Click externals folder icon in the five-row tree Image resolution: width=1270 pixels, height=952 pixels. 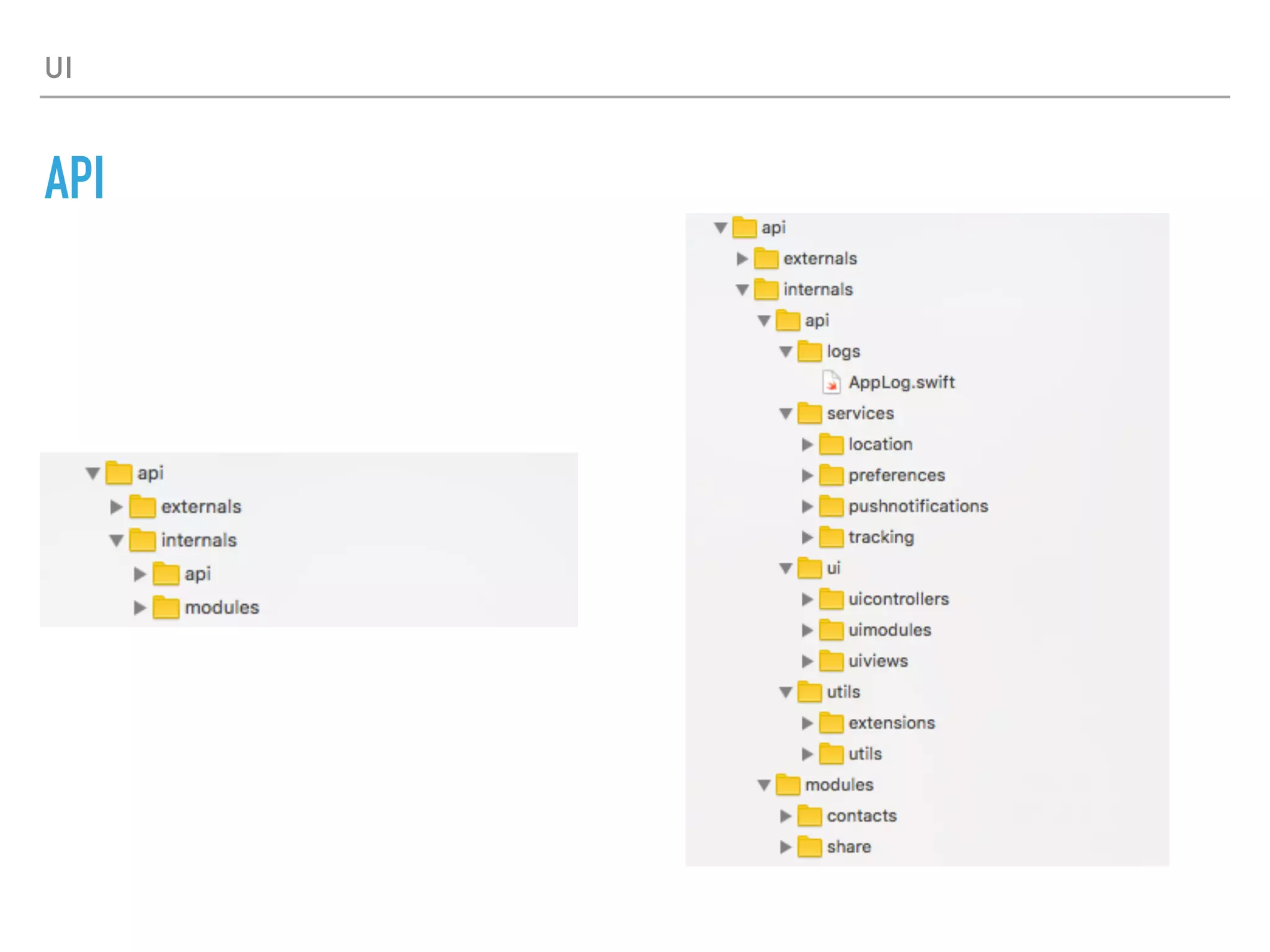[142, 506]
